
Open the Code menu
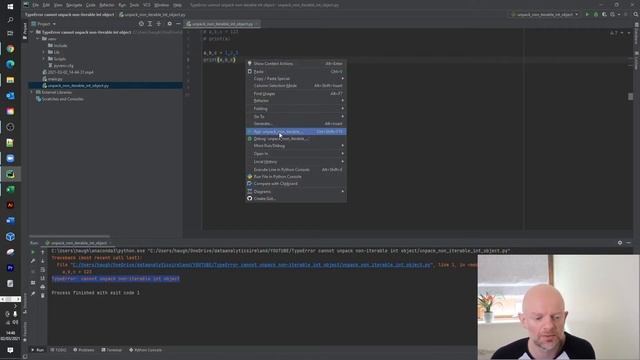click(91, 5)
